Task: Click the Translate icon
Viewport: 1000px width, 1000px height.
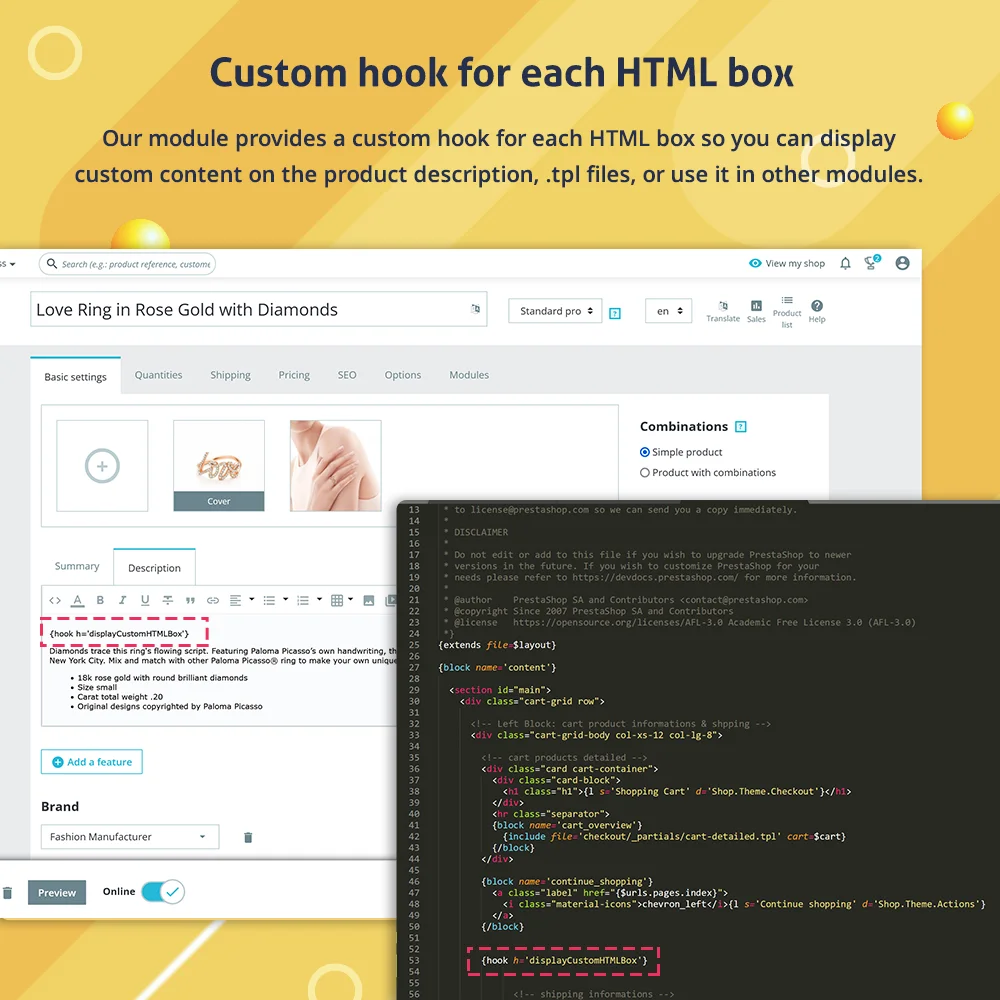Action: click(723, 310)
